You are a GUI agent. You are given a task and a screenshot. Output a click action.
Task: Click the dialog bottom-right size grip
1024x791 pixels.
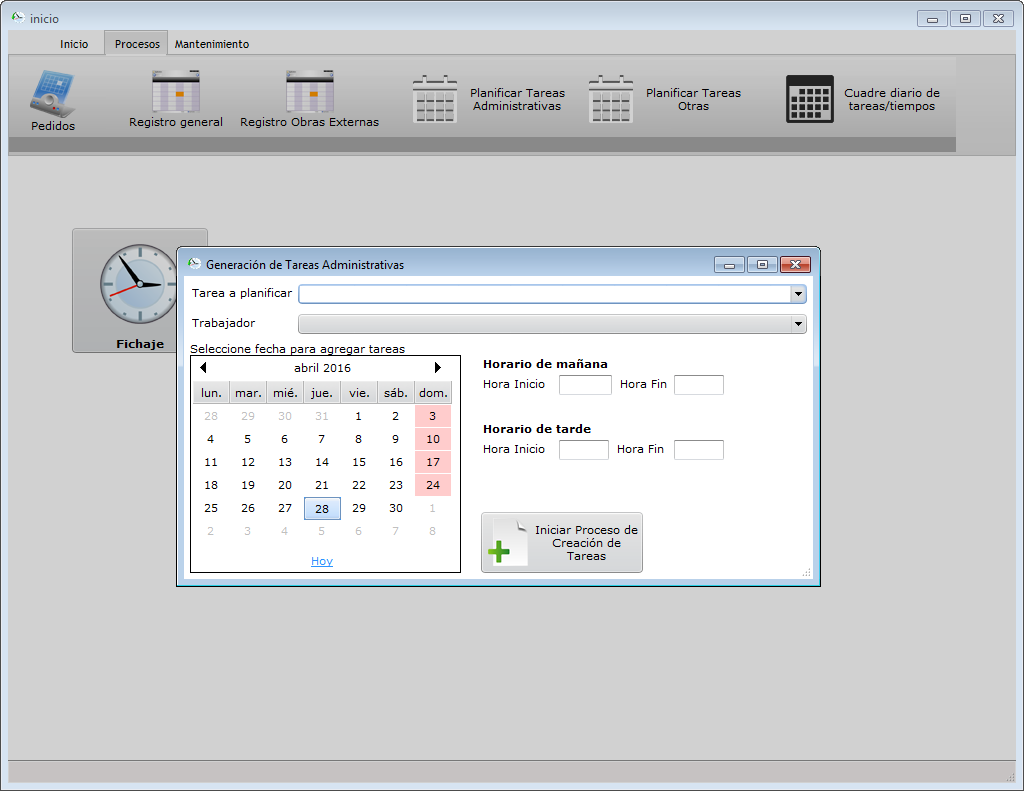(x=807, y=573)
